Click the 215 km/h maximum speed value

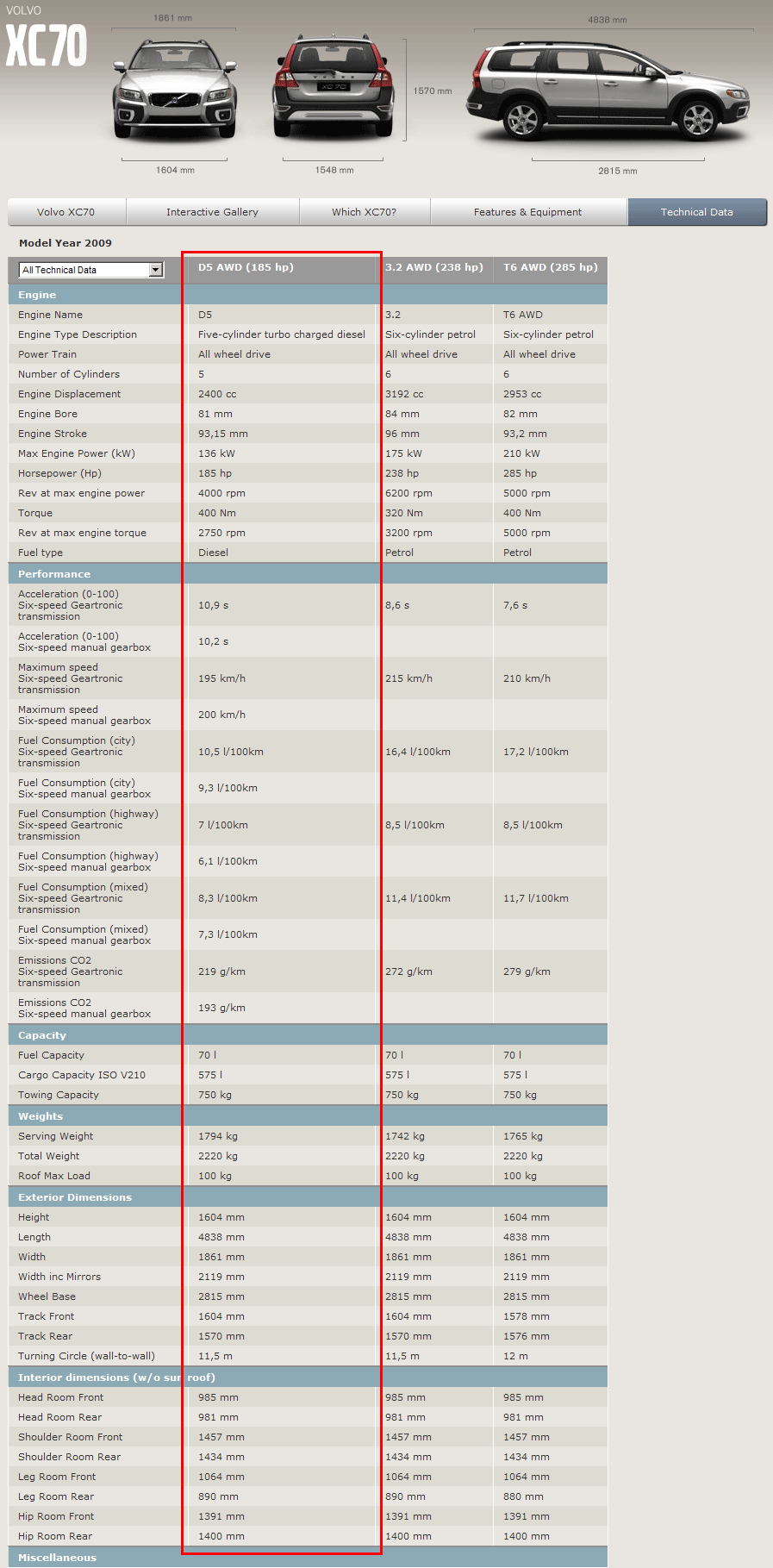click(408, 678)
